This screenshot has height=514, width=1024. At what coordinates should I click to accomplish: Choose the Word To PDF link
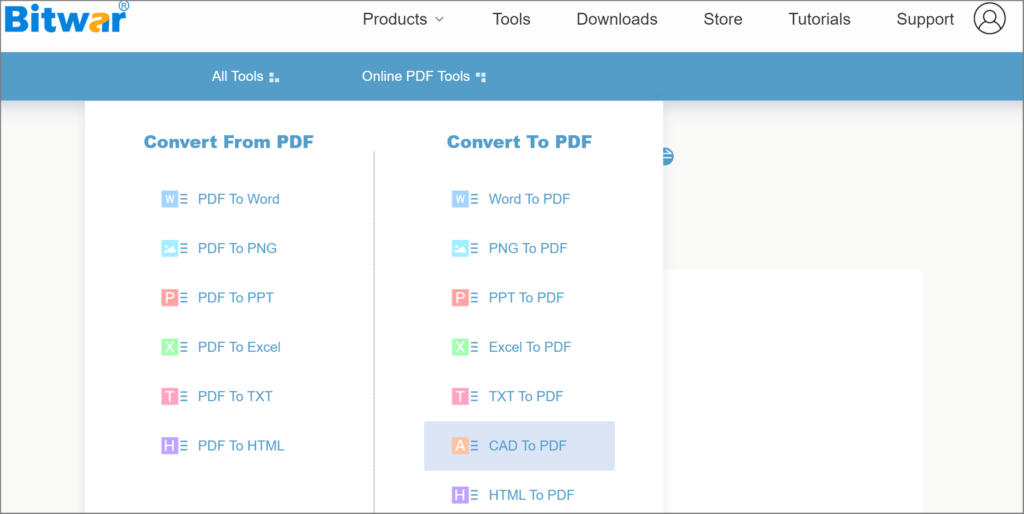[529, 199]
